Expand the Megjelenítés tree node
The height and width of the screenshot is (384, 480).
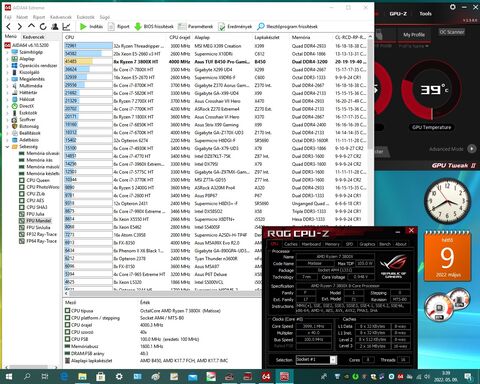8,79
